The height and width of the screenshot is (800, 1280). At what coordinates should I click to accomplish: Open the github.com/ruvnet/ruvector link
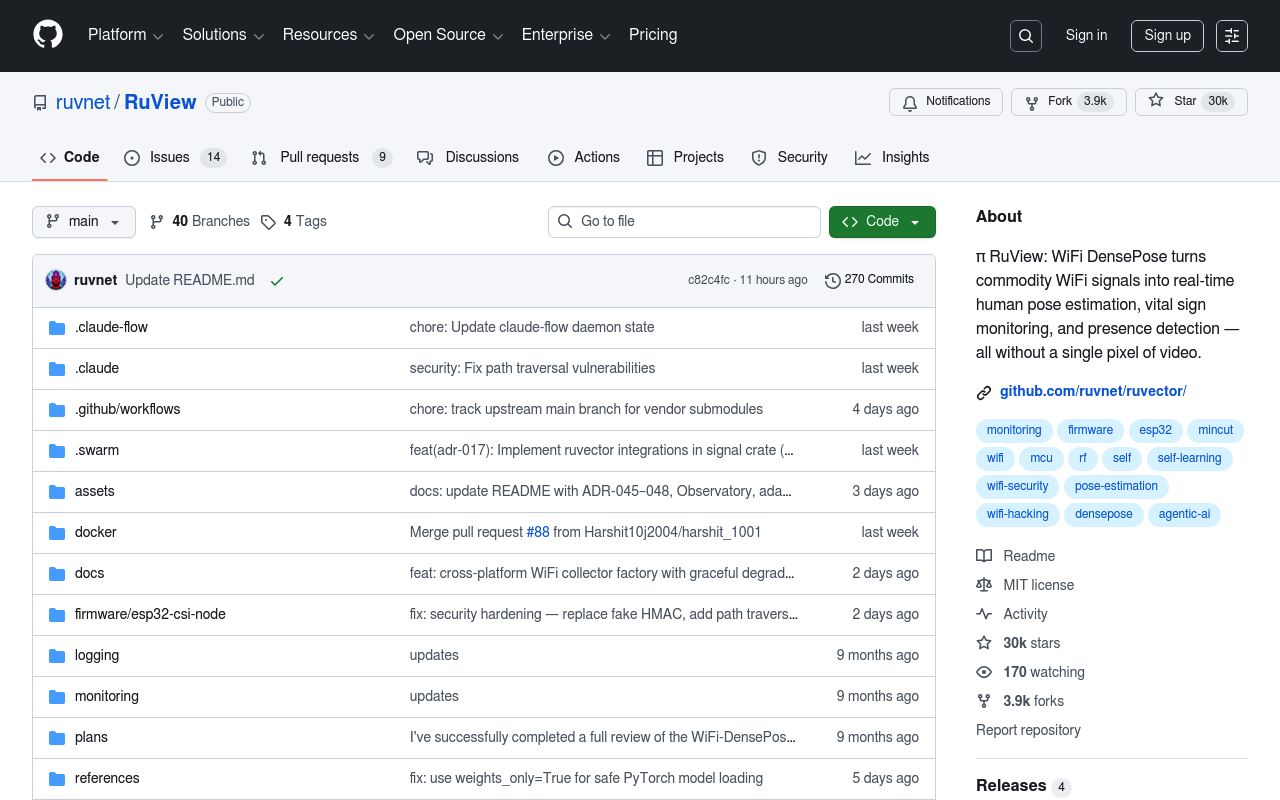click(1092, 392)
